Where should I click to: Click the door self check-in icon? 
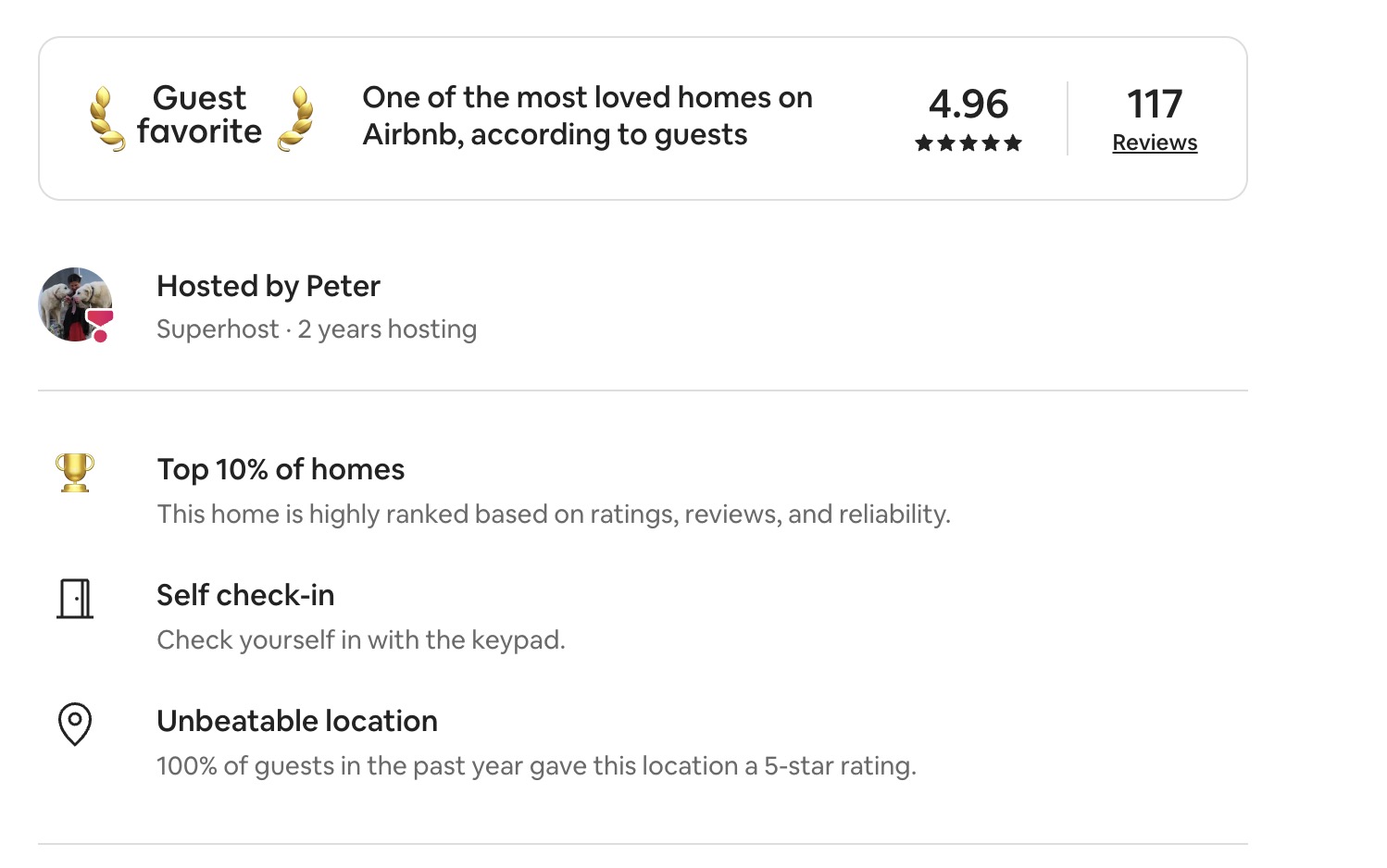[x=75, y=599]
